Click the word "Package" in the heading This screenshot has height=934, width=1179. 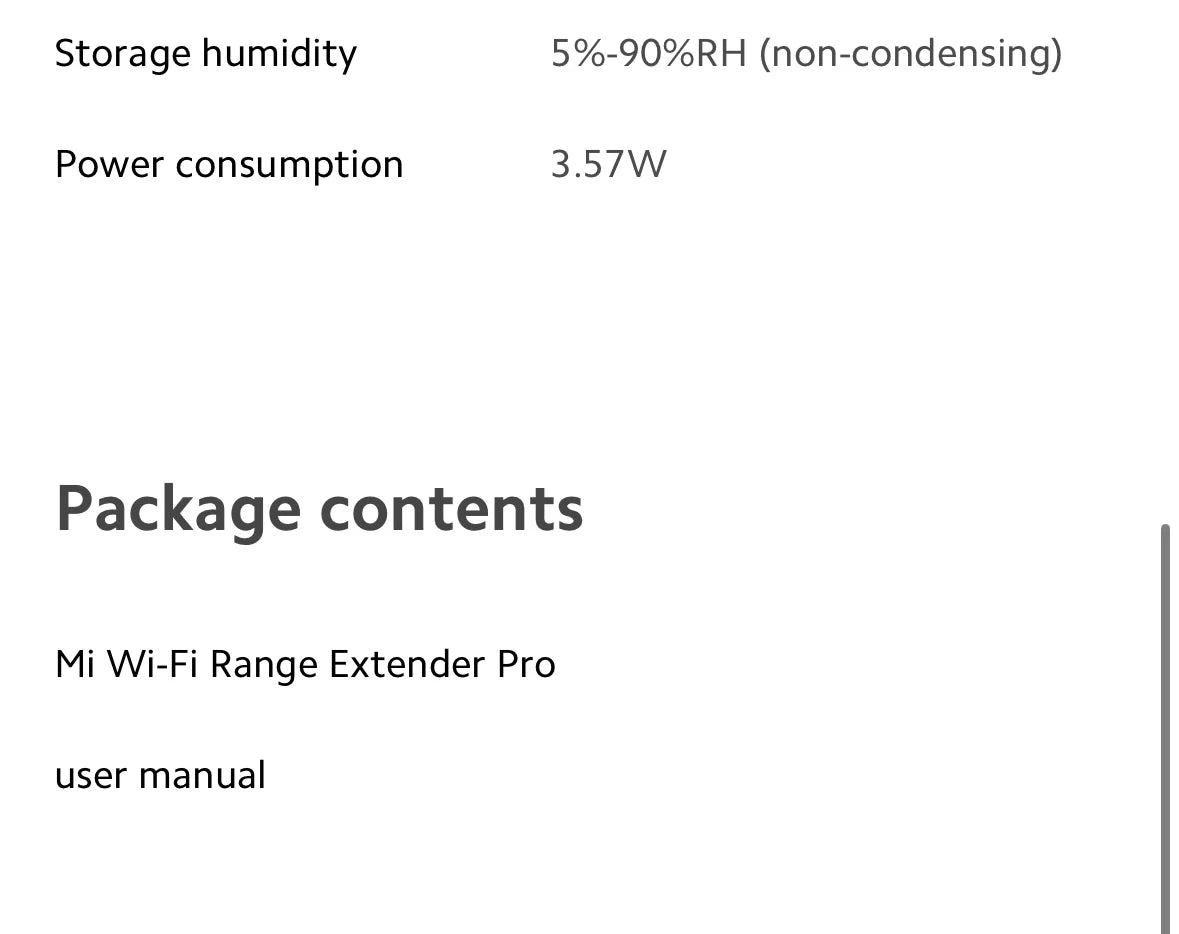point(178,508)
